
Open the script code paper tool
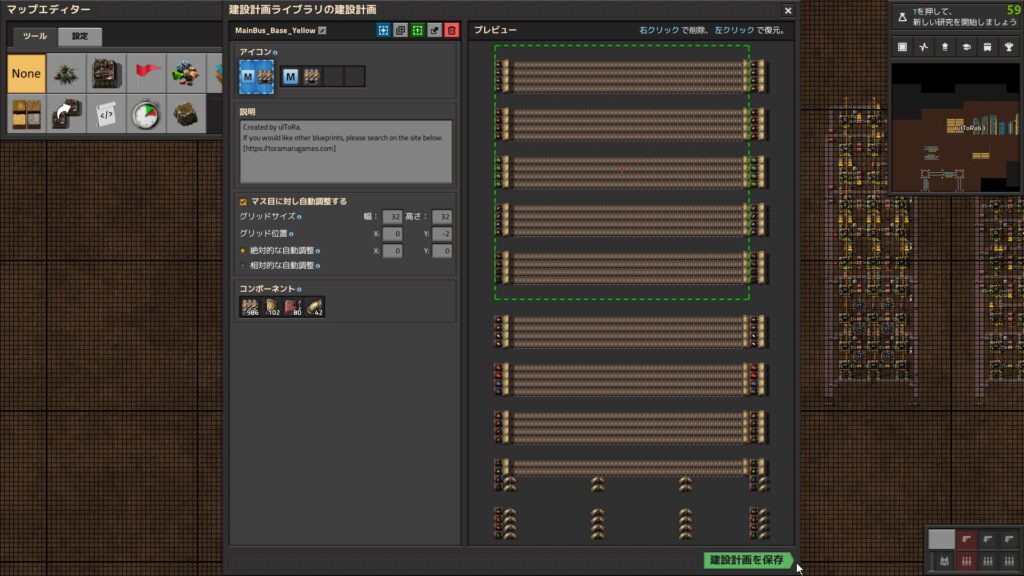click(x=106, y=114)
